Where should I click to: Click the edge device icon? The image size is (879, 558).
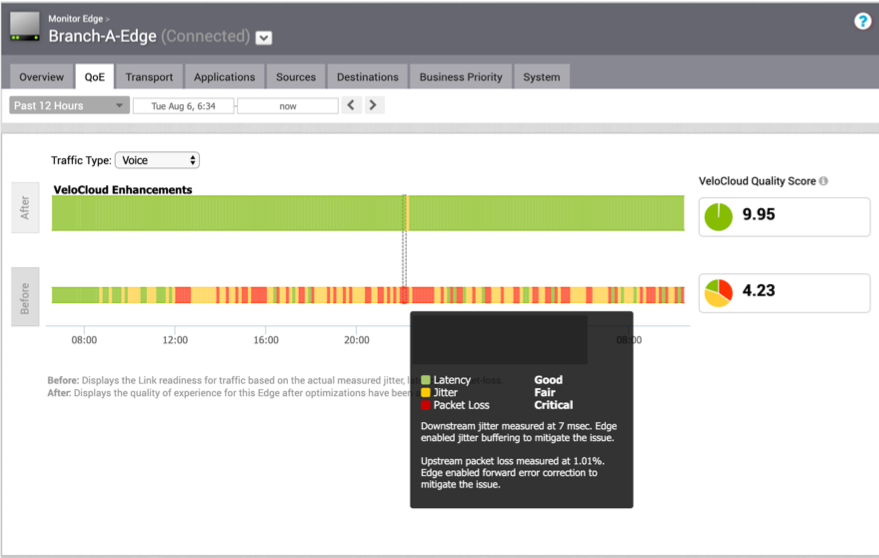[x=25, y=26]
